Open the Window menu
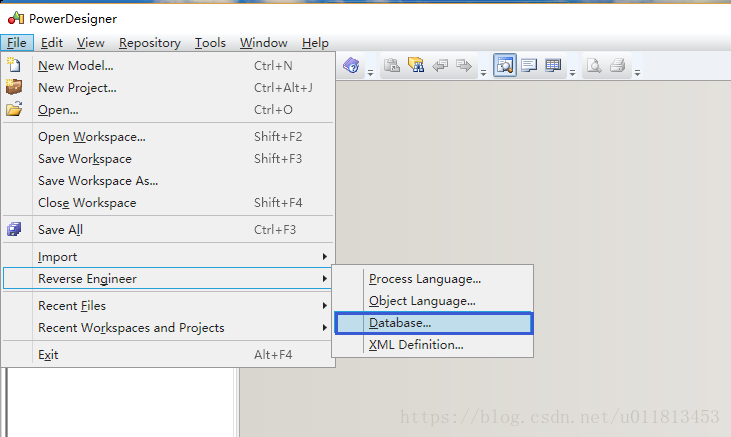Image resolution: width=731 pixels, height=437 pixels. [263, 43]
